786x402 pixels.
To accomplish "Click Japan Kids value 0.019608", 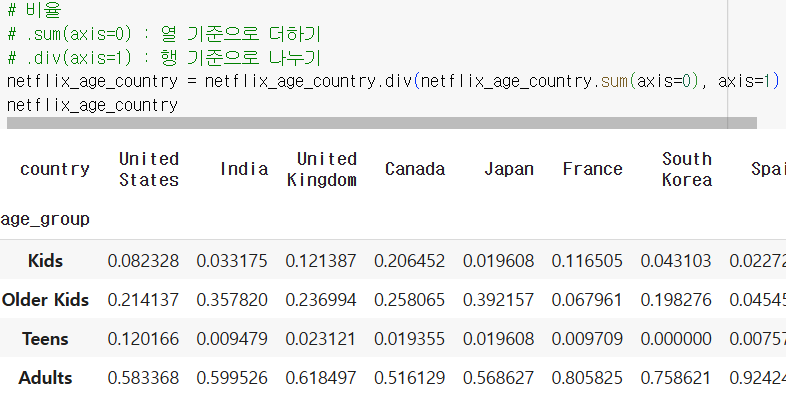I will point(498,261).
